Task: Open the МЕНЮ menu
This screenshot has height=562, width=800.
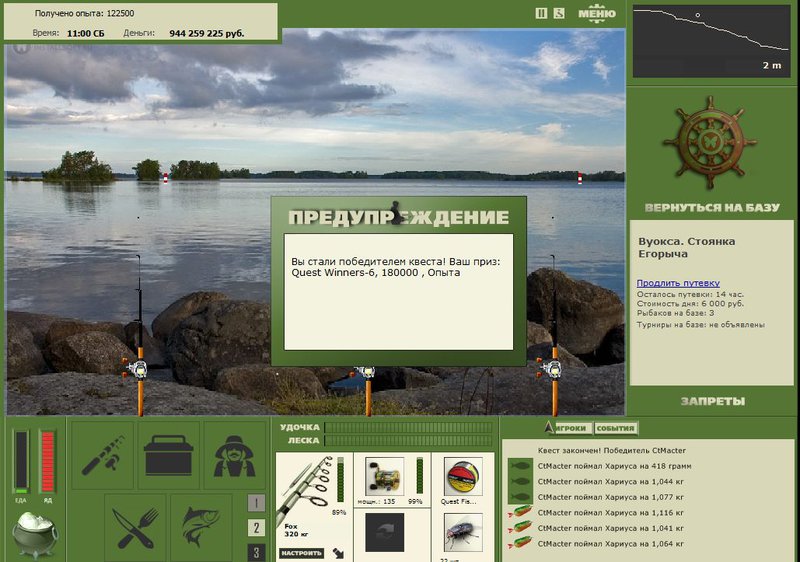Action: (x=597, y=13)
